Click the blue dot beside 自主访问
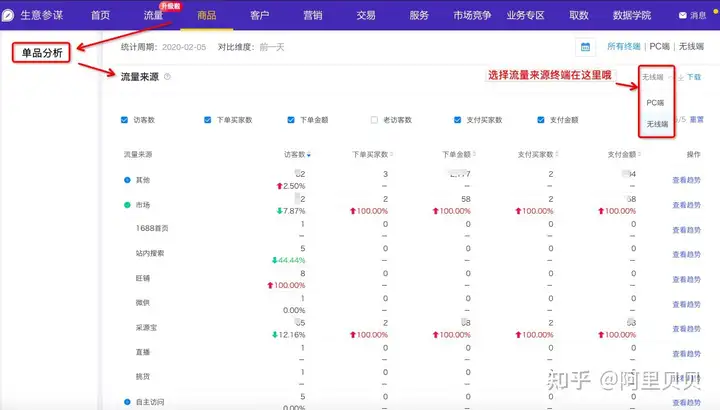This screenshot has height=410, width=720. [x=127, y=402]
